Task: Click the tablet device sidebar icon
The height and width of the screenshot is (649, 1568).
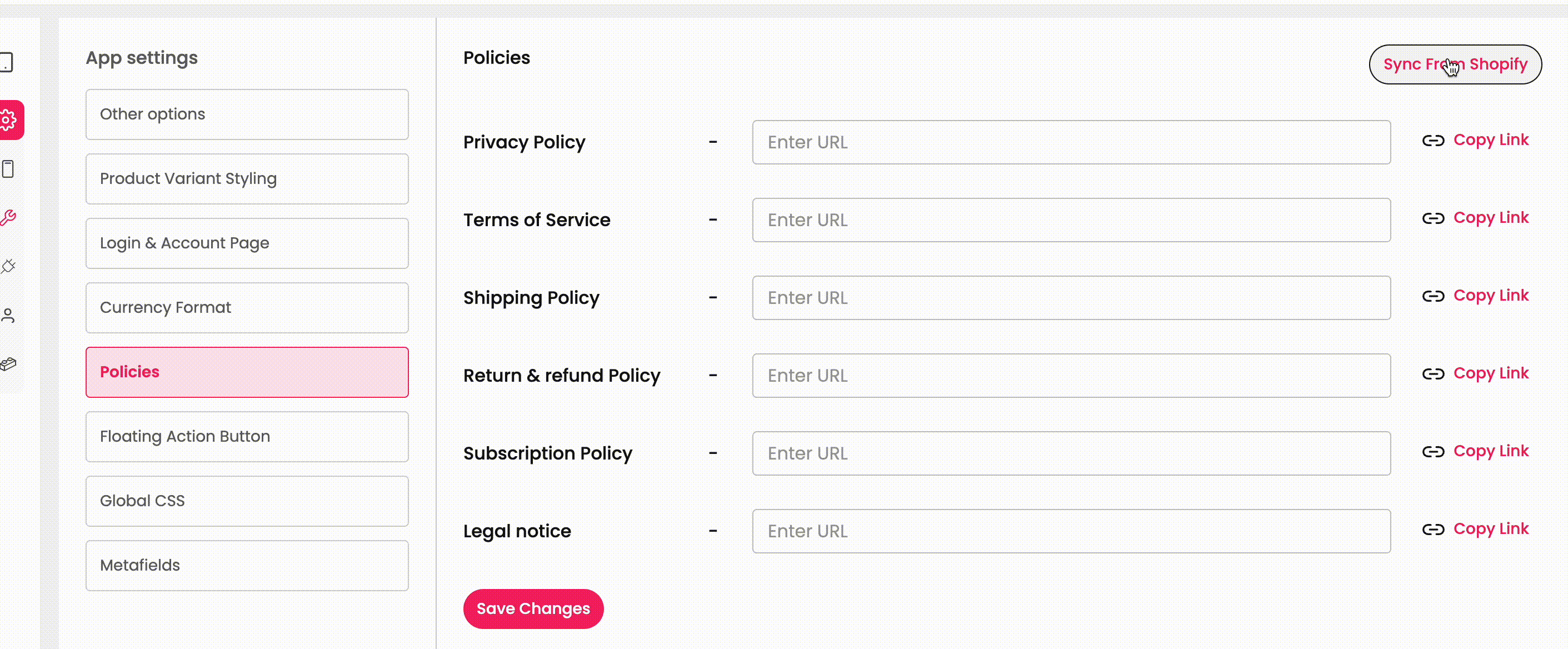Action: coord(7,62)
